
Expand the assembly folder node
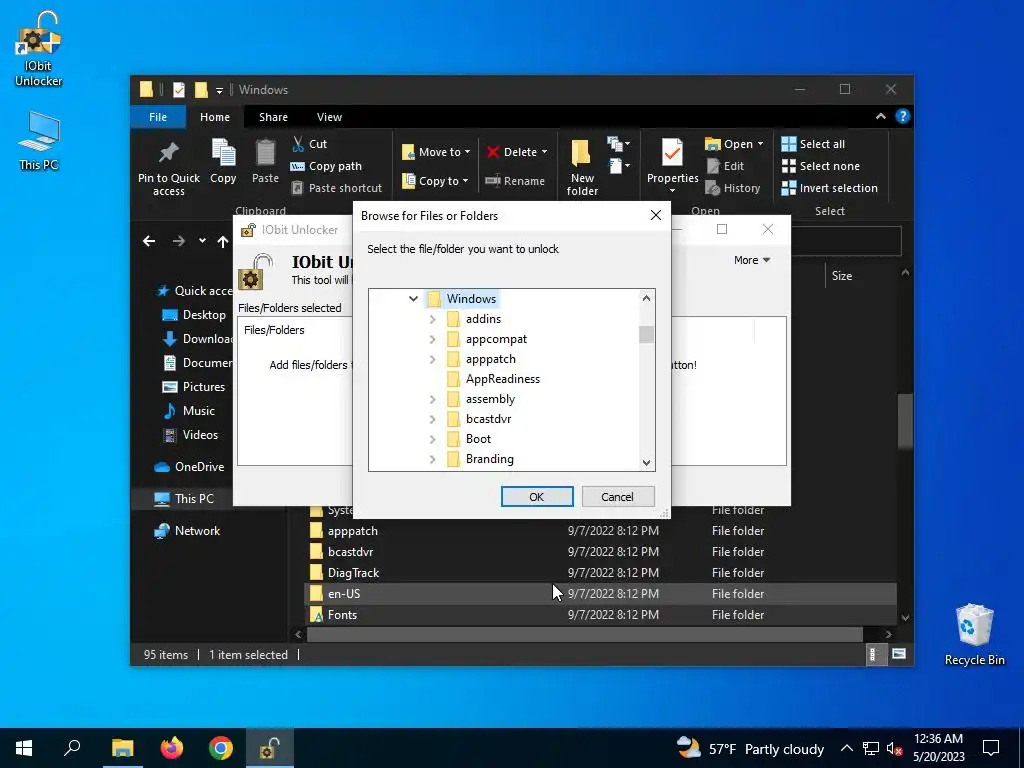tap(432, 399)
